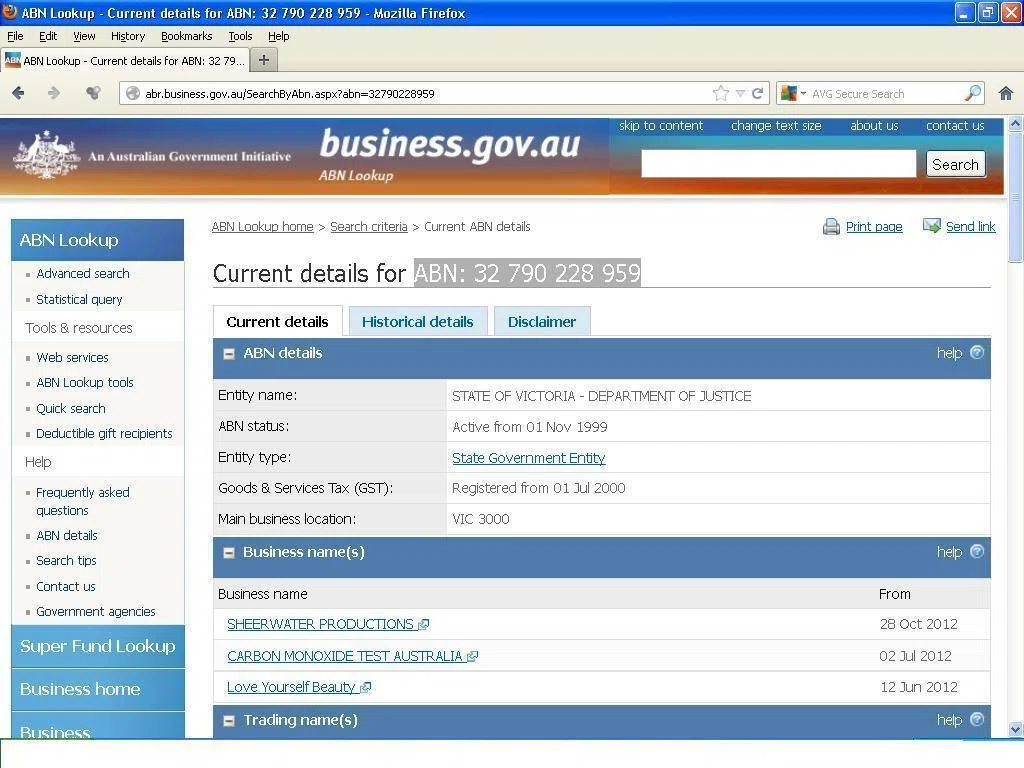Open help icon for Business name(s) section
Screen dimensions: 1024x768
(977, 552)
